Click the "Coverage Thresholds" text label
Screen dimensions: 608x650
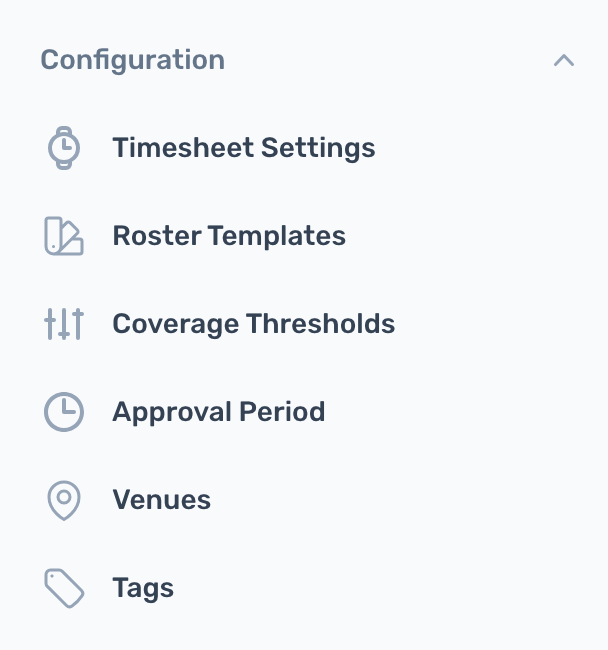254,324
